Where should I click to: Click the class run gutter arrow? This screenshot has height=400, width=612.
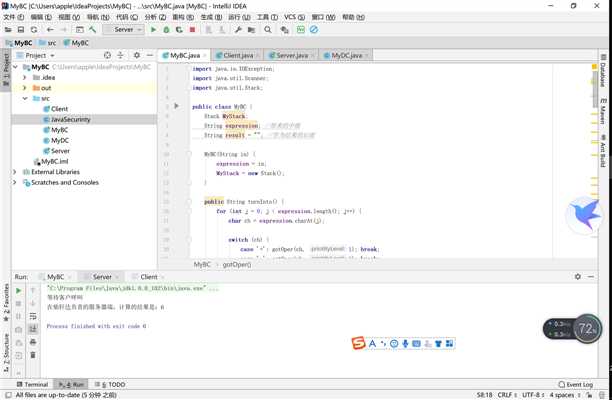tap(176, 106)
